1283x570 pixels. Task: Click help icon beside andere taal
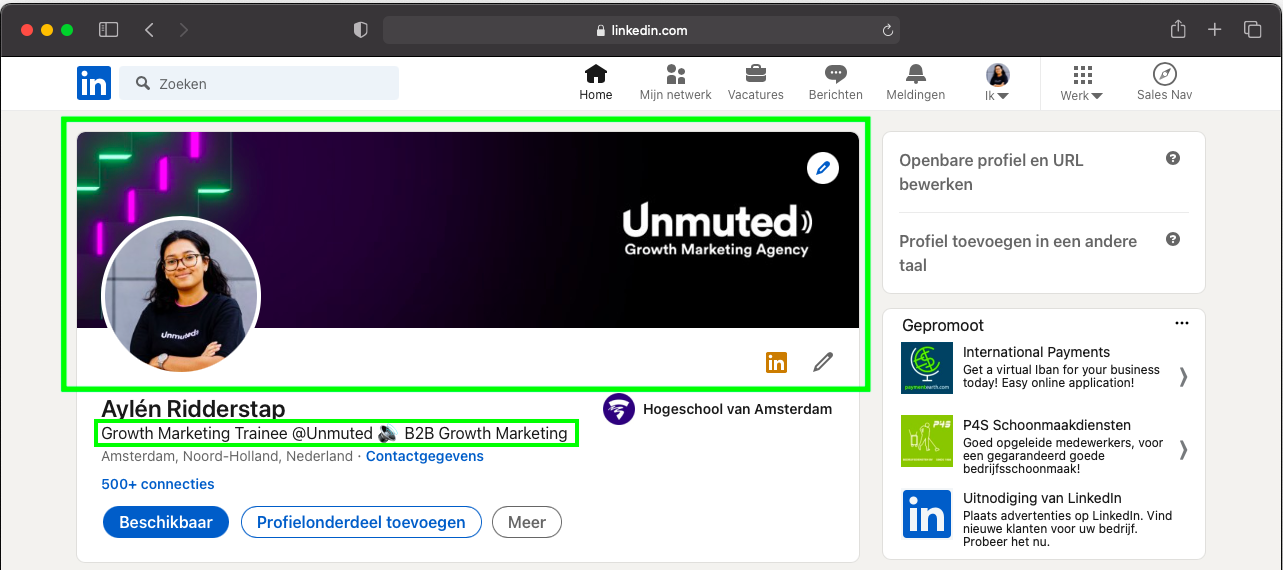[x=1173, y=240]
